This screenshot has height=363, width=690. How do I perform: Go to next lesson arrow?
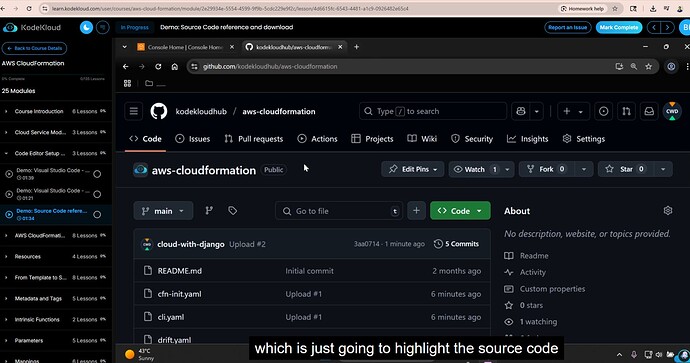[x=668, y=27]
